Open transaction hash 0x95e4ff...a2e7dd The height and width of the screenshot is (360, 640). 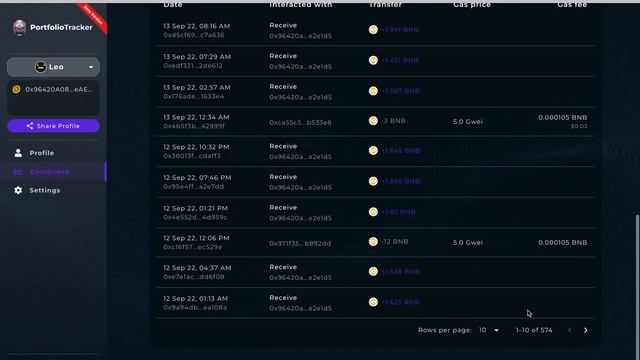[193, 187]
